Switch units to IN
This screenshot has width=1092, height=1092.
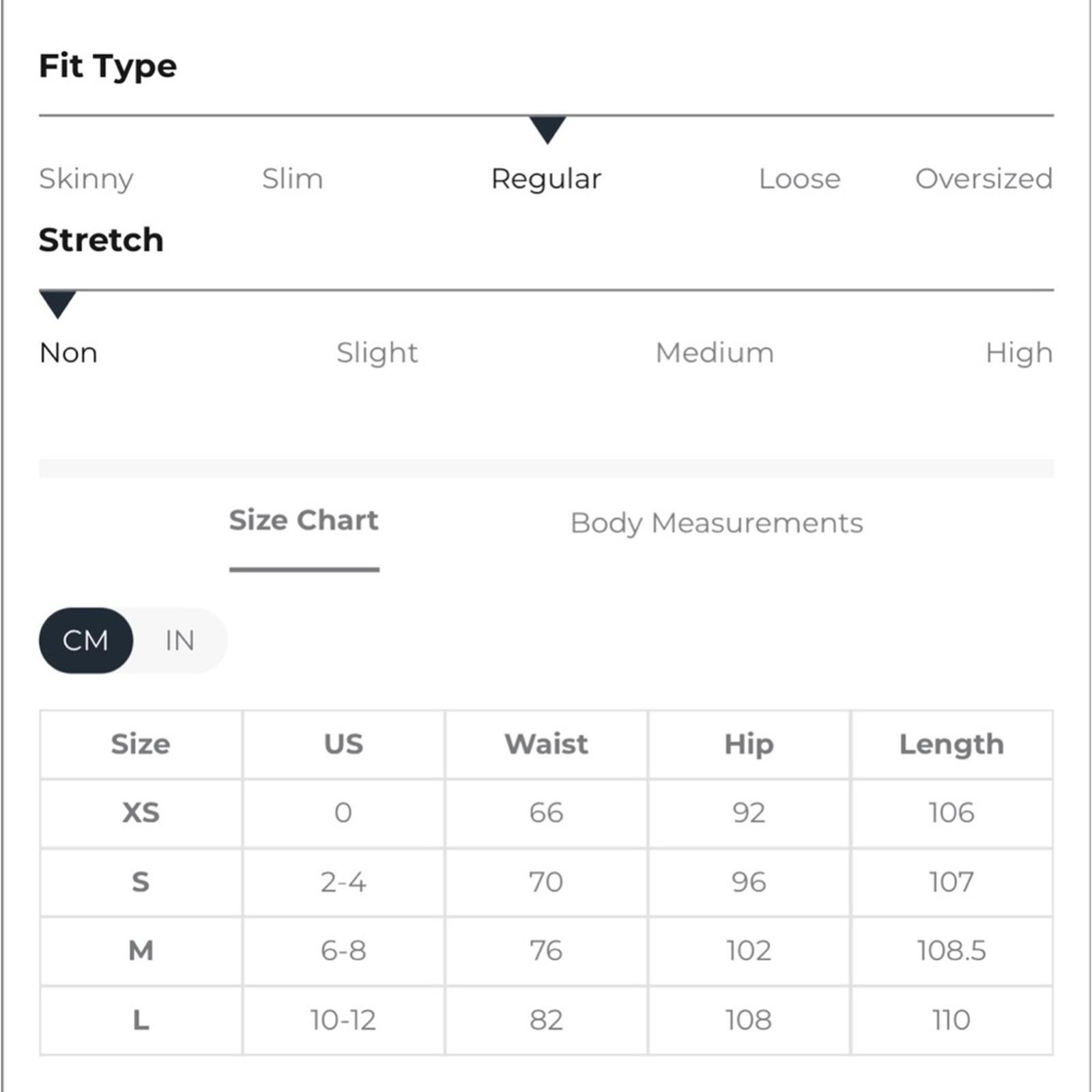(x=180, y=640)
